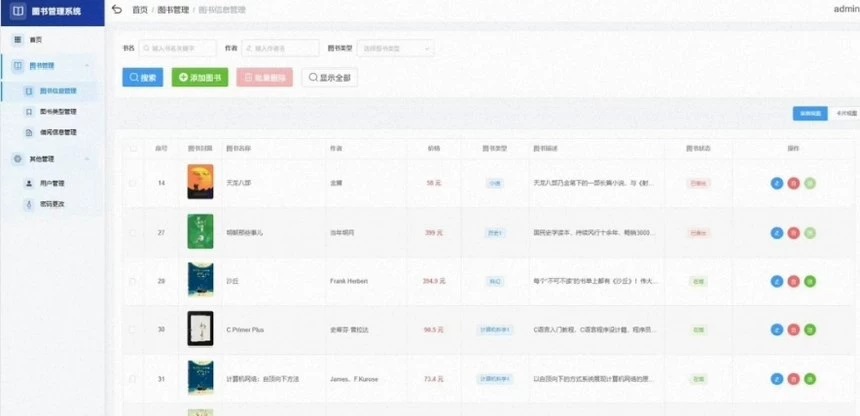
Task: Collapse the 其他管理 sidebar group
Action: click(x=87, y=159)
